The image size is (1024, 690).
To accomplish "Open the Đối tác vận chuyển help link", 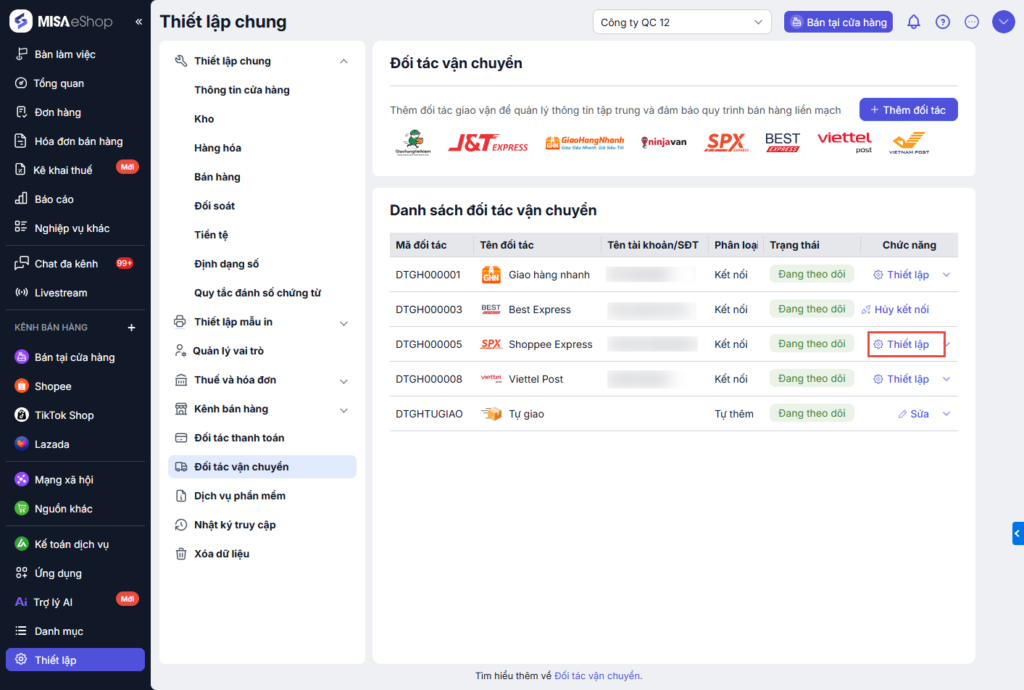I will pyautogui.click(x=597, y=676).
